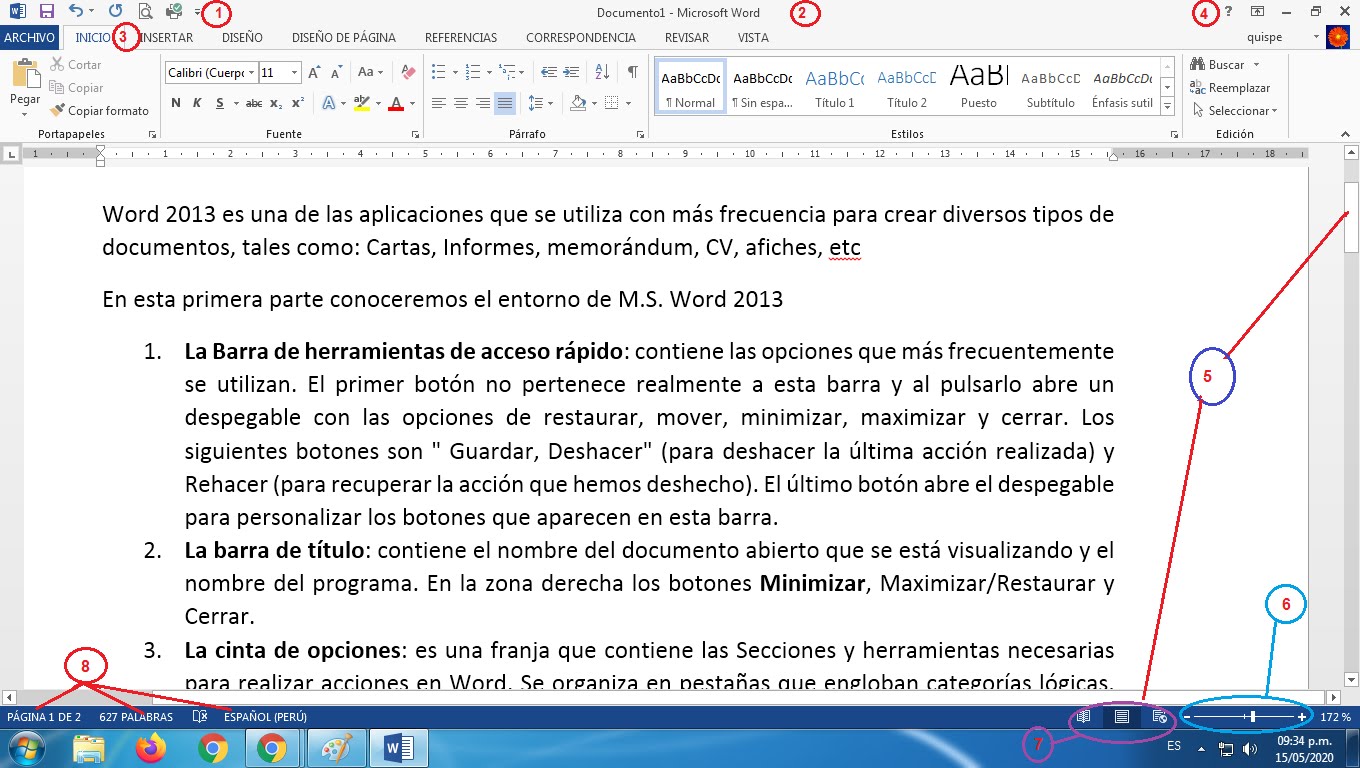Apply text highlight color
This screenshot has height=768, width=1360.
362,102
